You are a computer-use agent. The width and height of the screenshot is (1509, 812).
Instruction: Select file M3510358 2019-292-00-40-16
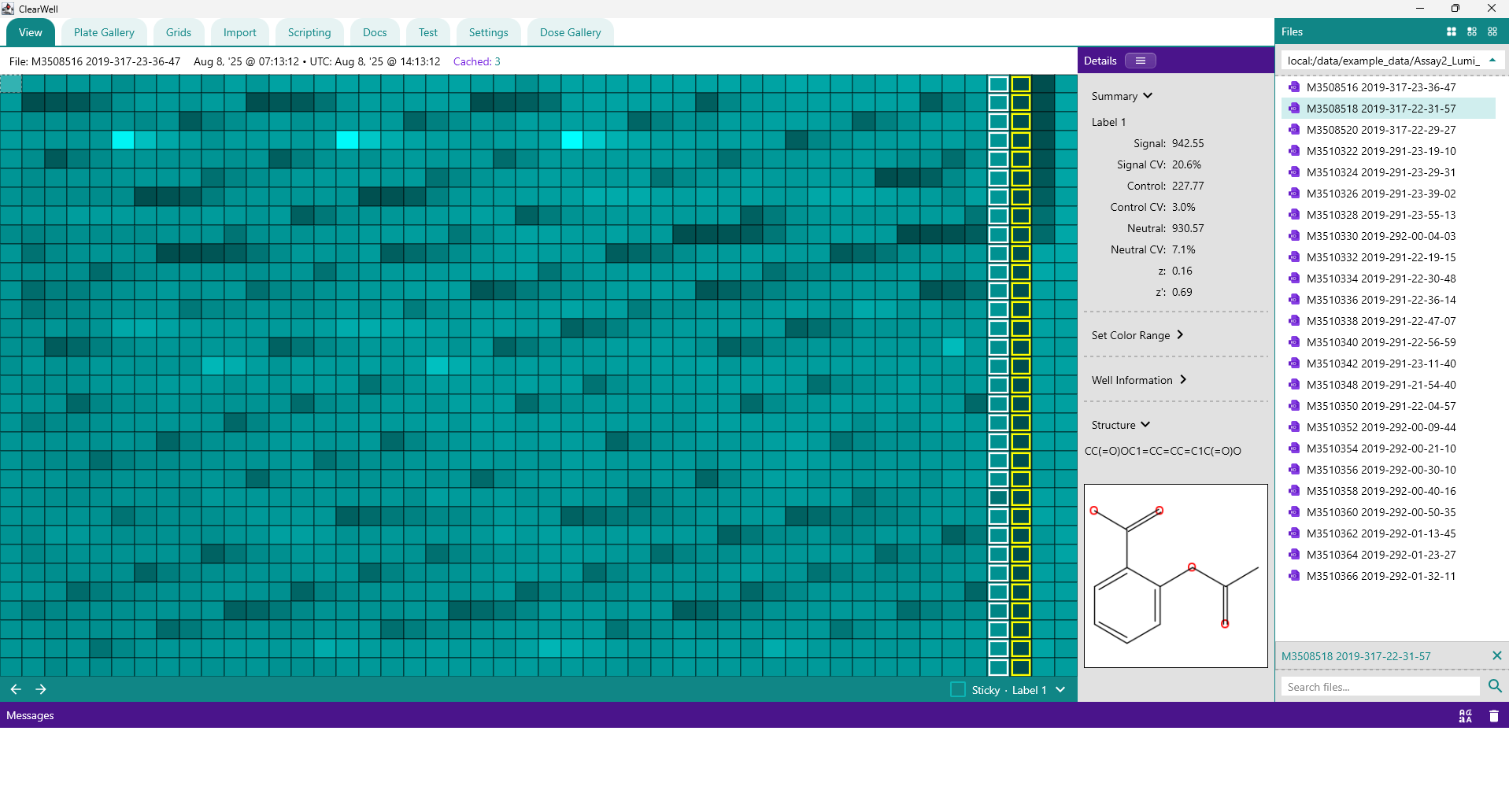(1389, 491)
